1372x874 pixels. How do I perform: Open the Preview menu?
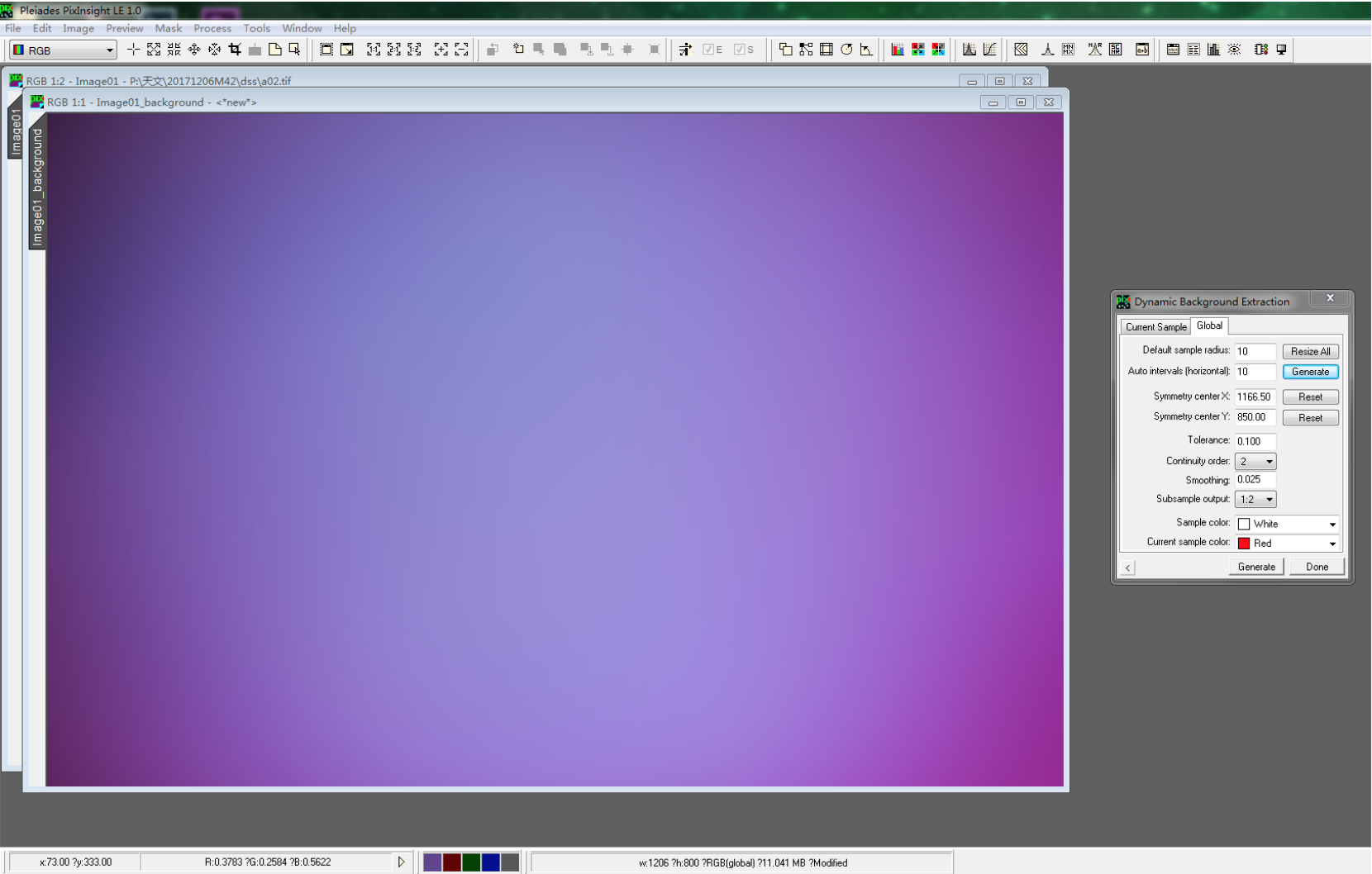pyautogui.click(x=124, y=28)
